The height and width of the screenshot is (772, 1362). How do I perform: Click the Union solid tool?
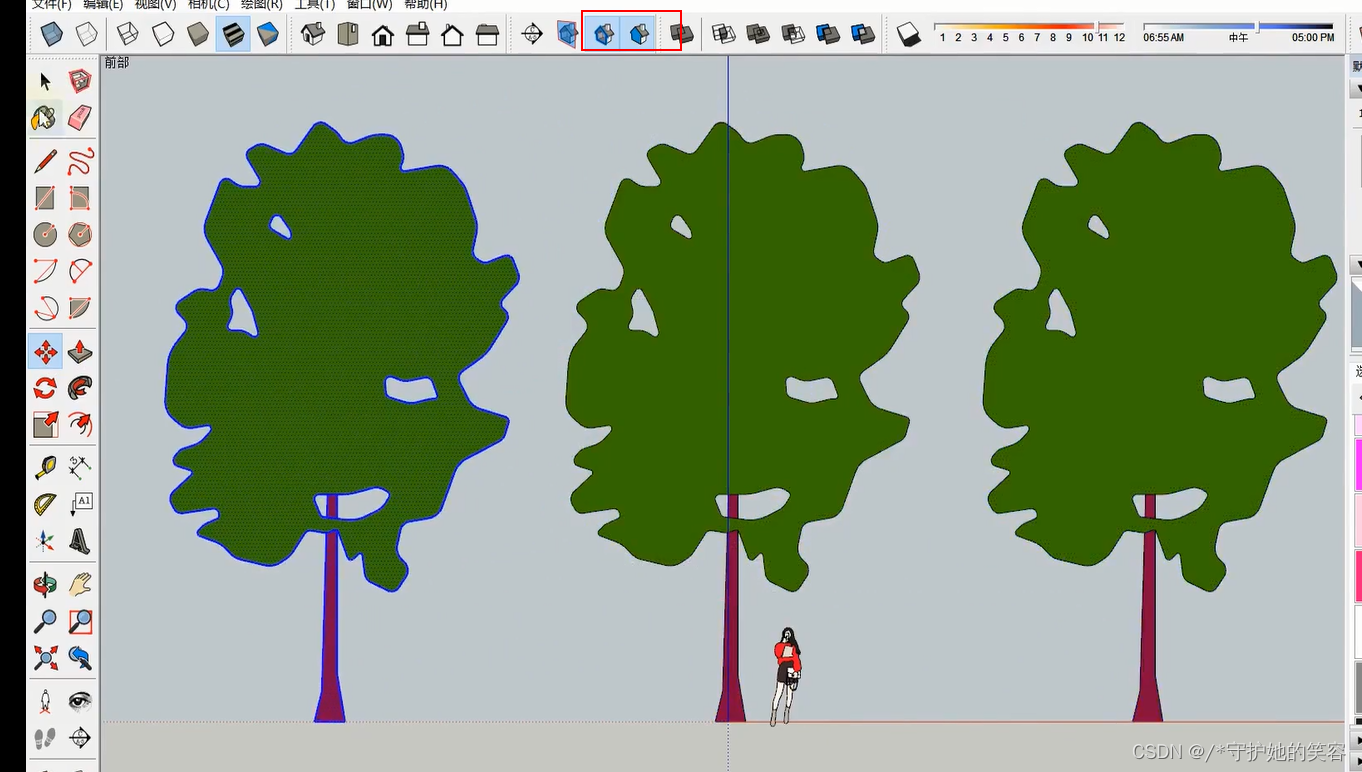(758, 34)
